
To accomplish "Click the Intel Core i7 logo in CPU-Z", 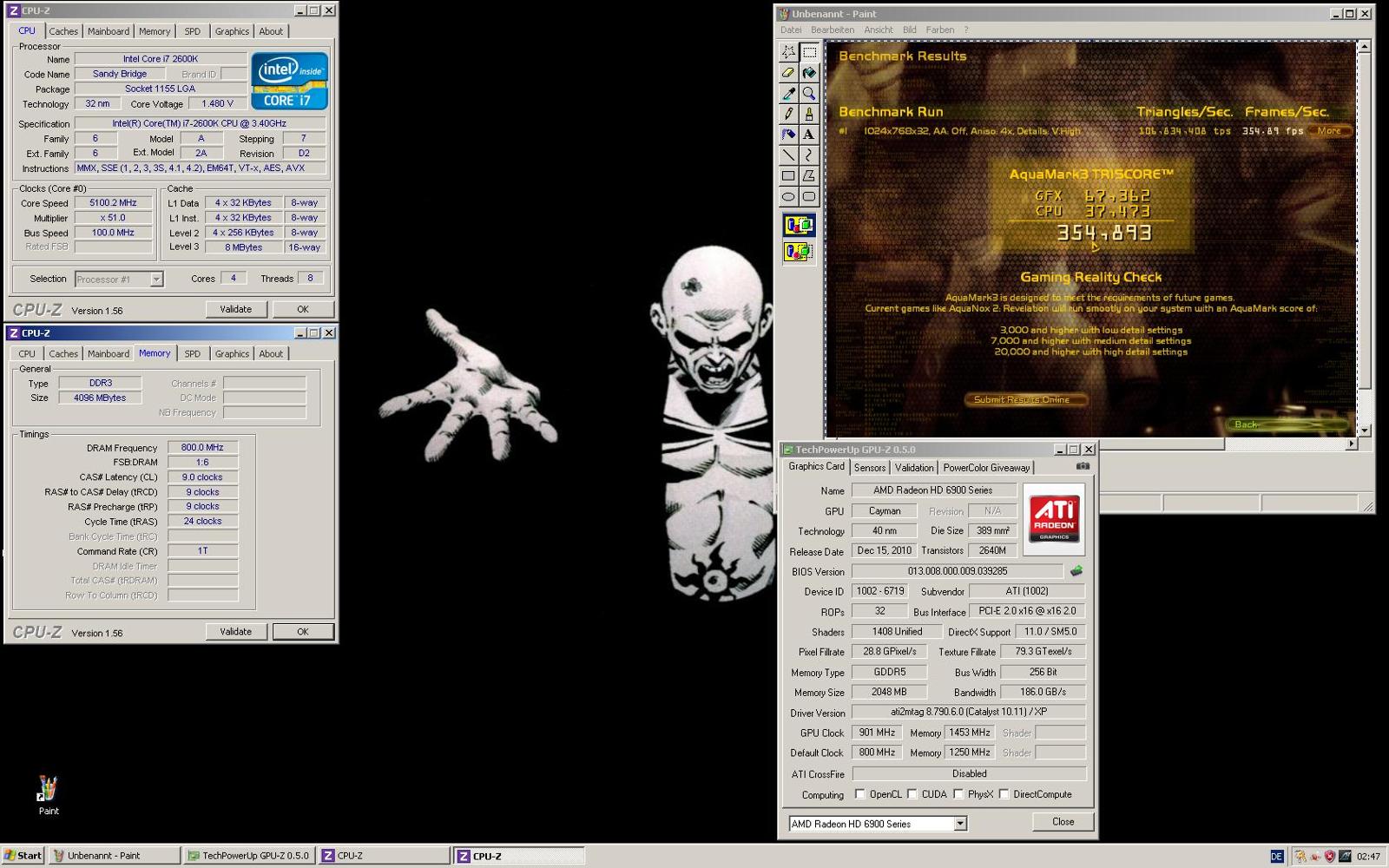I will [x=290, y=81].
